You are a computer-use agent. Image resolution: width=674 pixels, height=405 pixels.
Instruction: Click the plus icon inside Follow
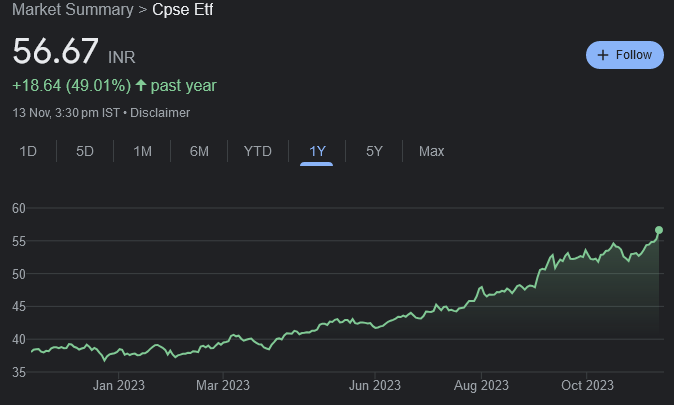tap(603, 55)
